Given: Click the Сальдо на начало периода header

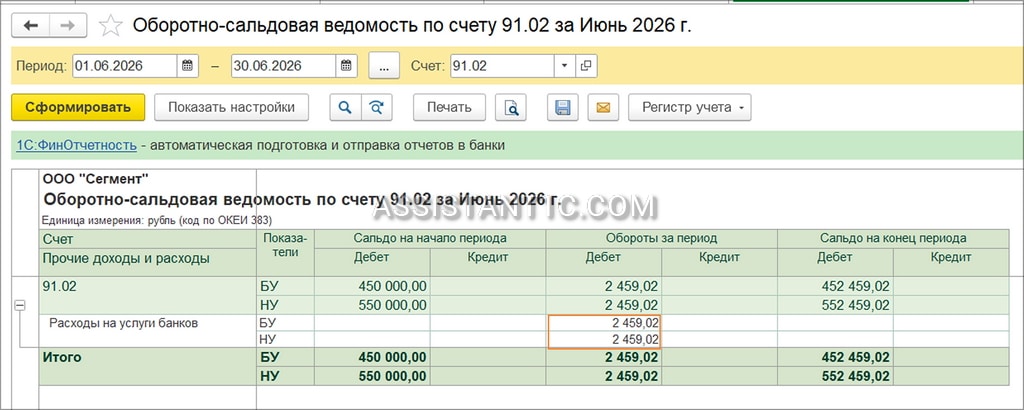Looking at the screenshot, I should [430, 238].
